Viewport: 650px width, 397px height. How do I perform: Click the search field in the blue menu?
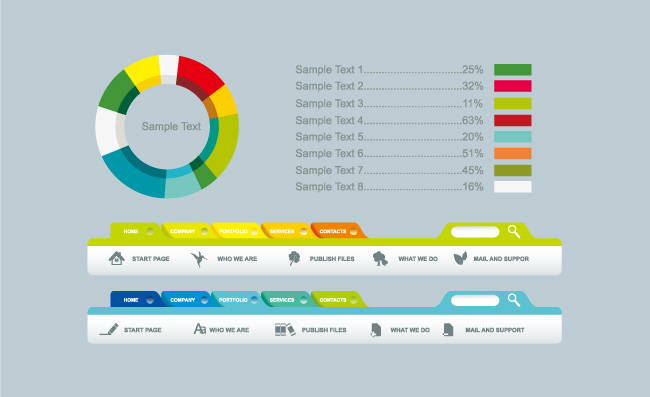click(475, 300)
